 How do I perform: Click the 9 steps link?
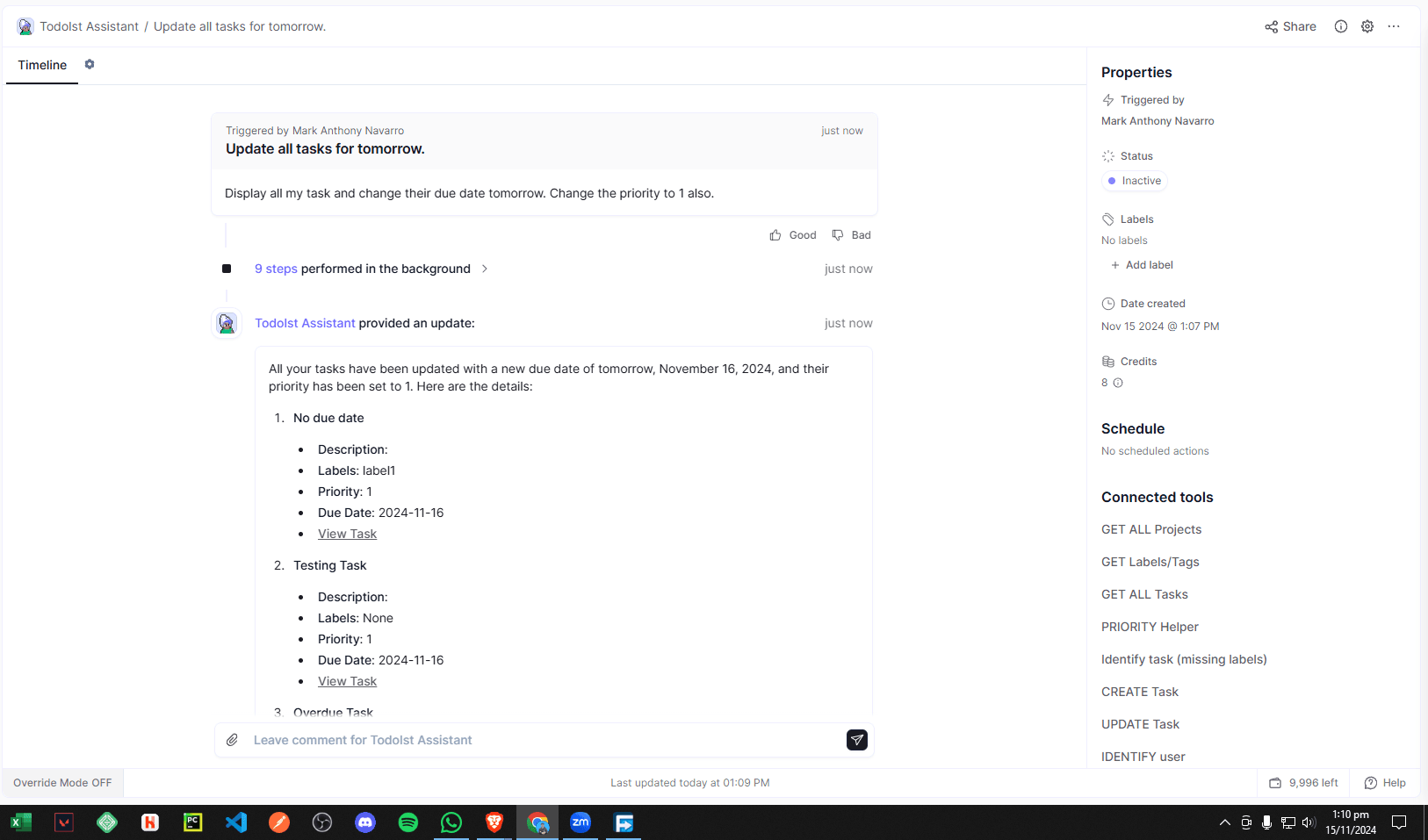(x=276, y=269)
